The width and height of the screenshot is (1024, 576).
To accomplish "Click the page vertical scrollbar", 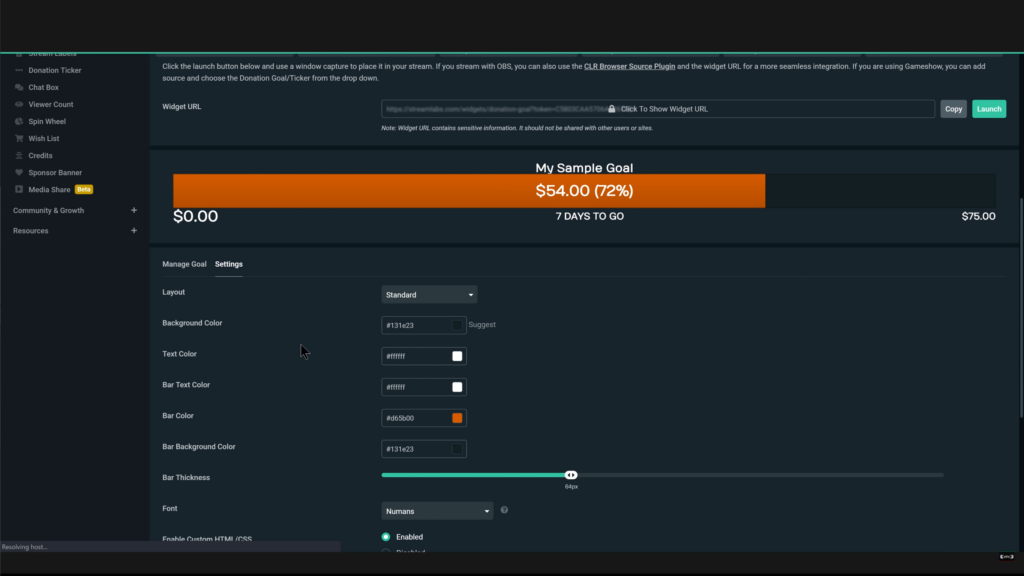I will pyautogui.click(x=1021, y=307).
